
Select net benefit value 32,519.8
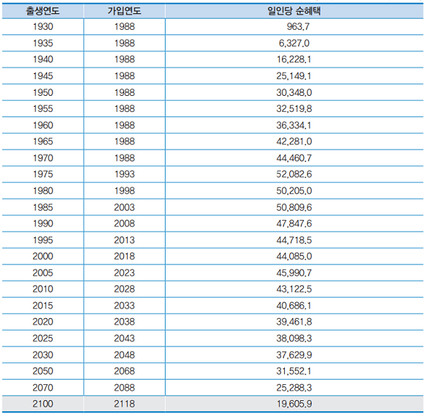[294, 109]
